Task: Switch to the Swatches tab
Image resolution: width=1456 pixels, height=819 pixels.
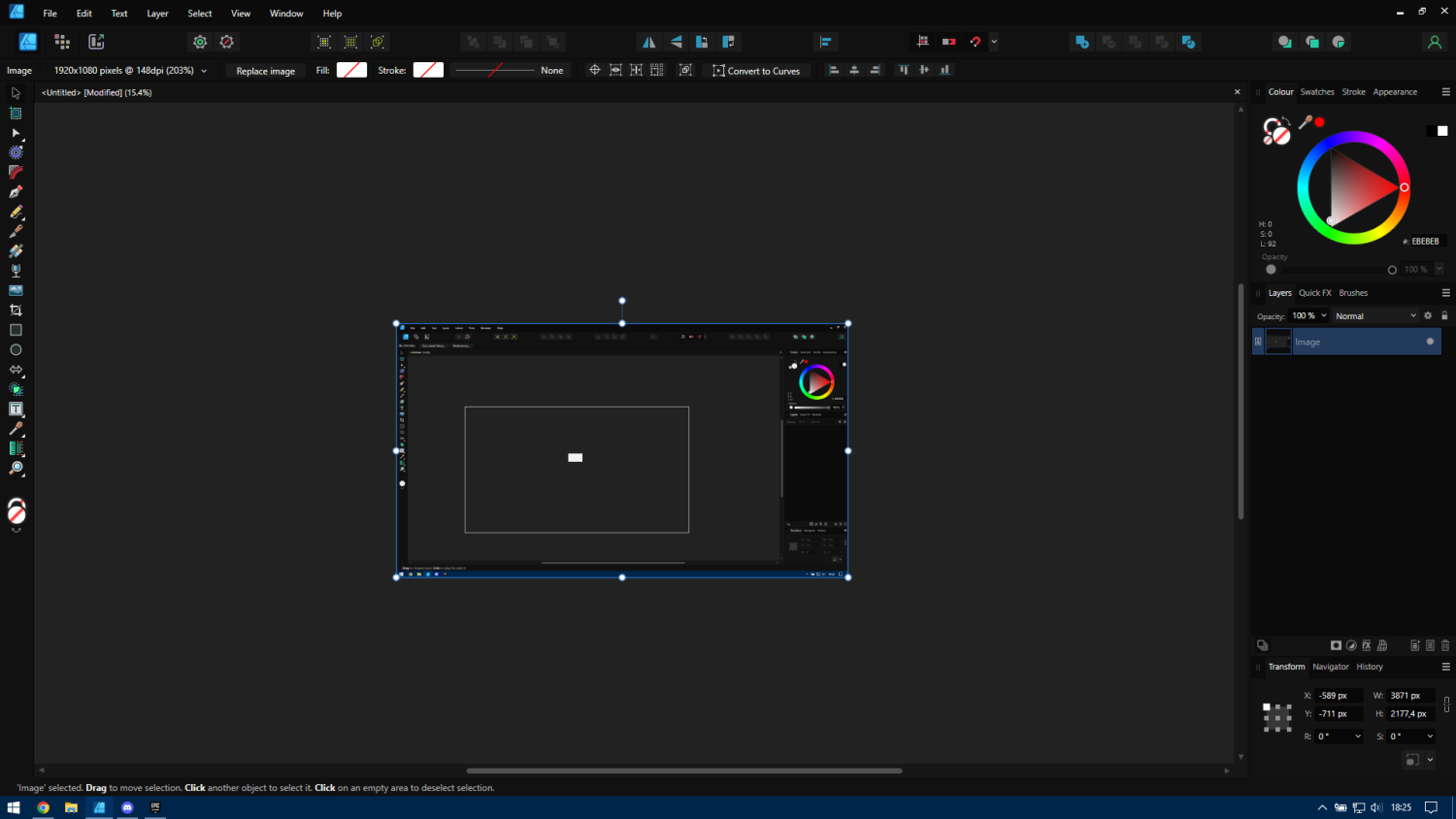Action: tap(1317, 92)
